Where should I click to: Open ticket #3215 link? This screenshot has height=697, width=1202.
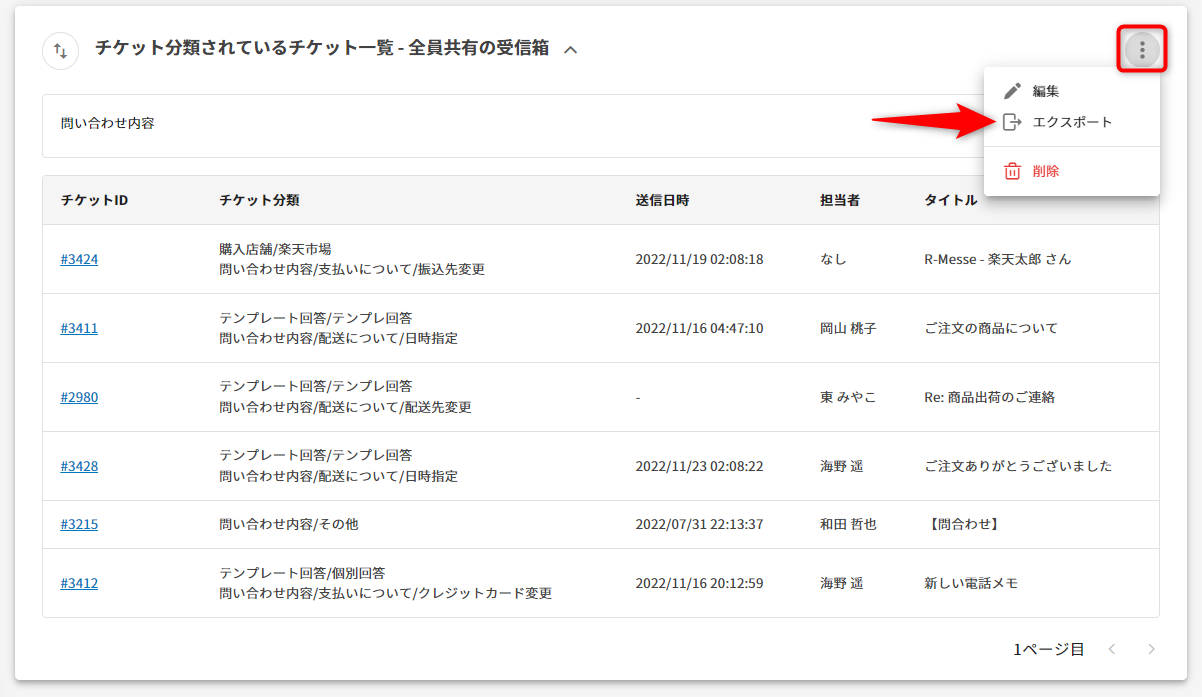pyautogui.click(x=79, y=524)
